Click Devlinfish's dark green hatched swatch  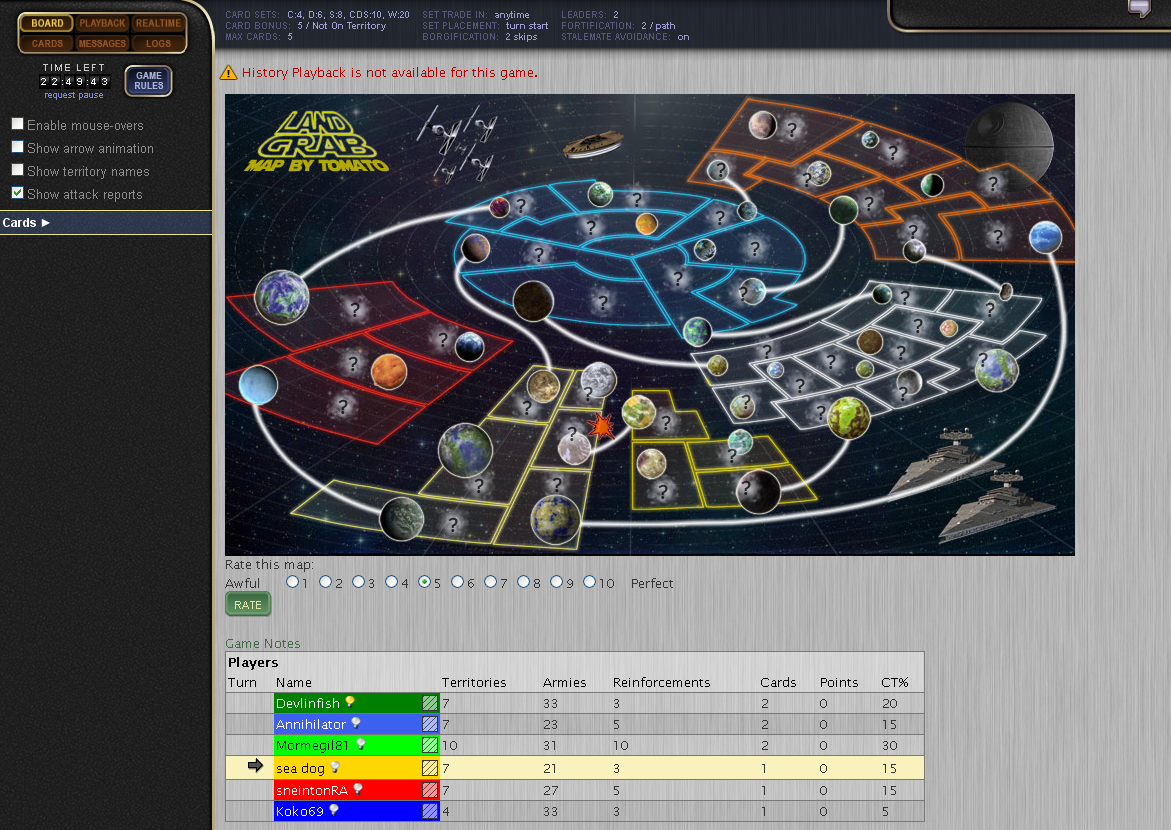pos(430,703)
